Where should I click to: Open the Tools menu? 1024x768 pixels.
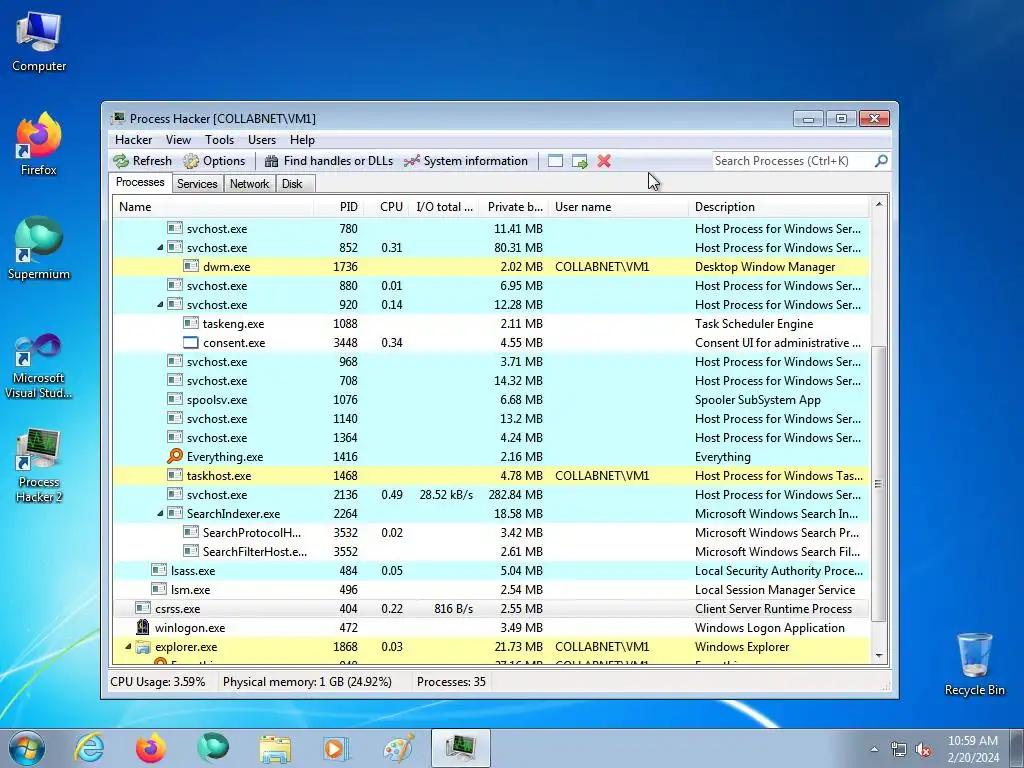click(219, 140)
